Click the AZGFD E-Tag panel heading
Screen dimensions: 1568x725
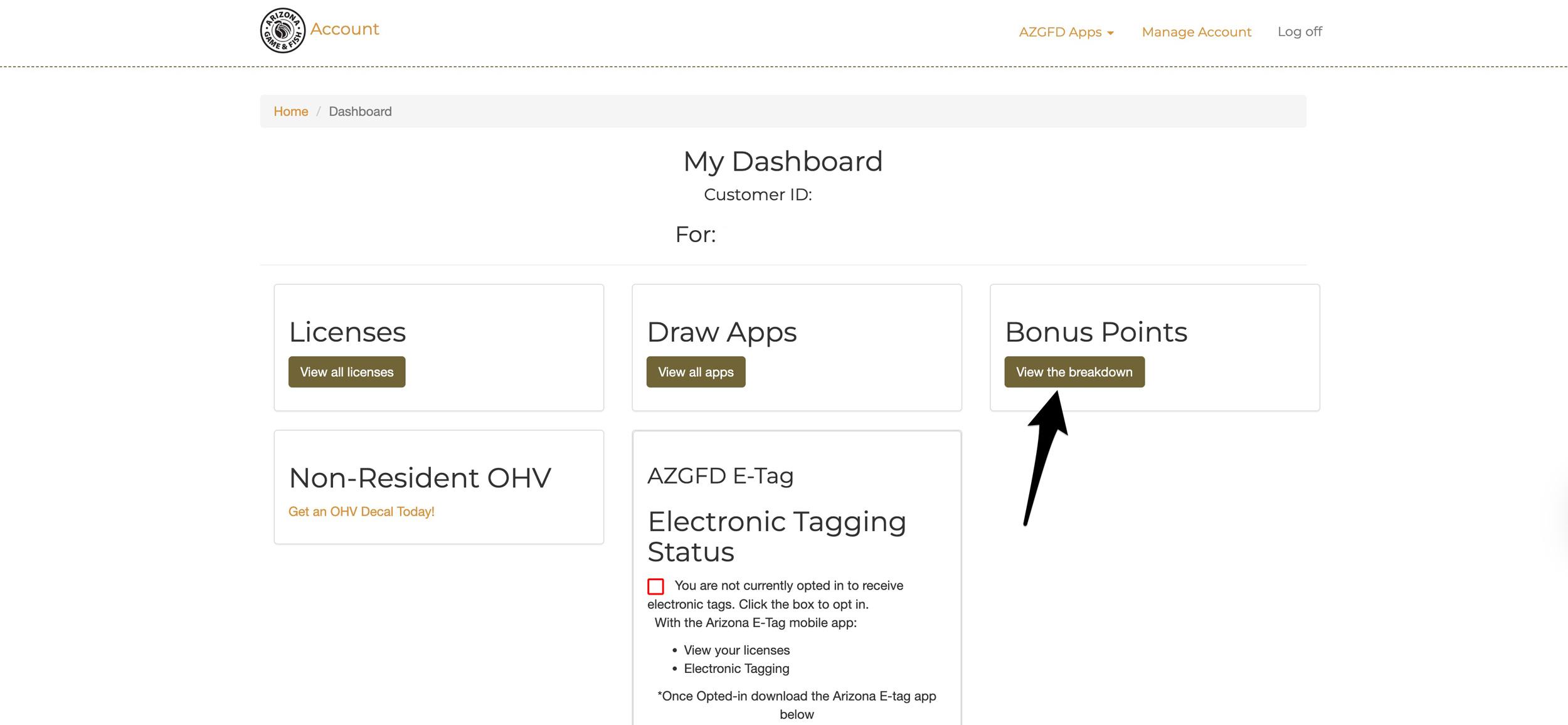pyautogui.click(x=720, y=475)
